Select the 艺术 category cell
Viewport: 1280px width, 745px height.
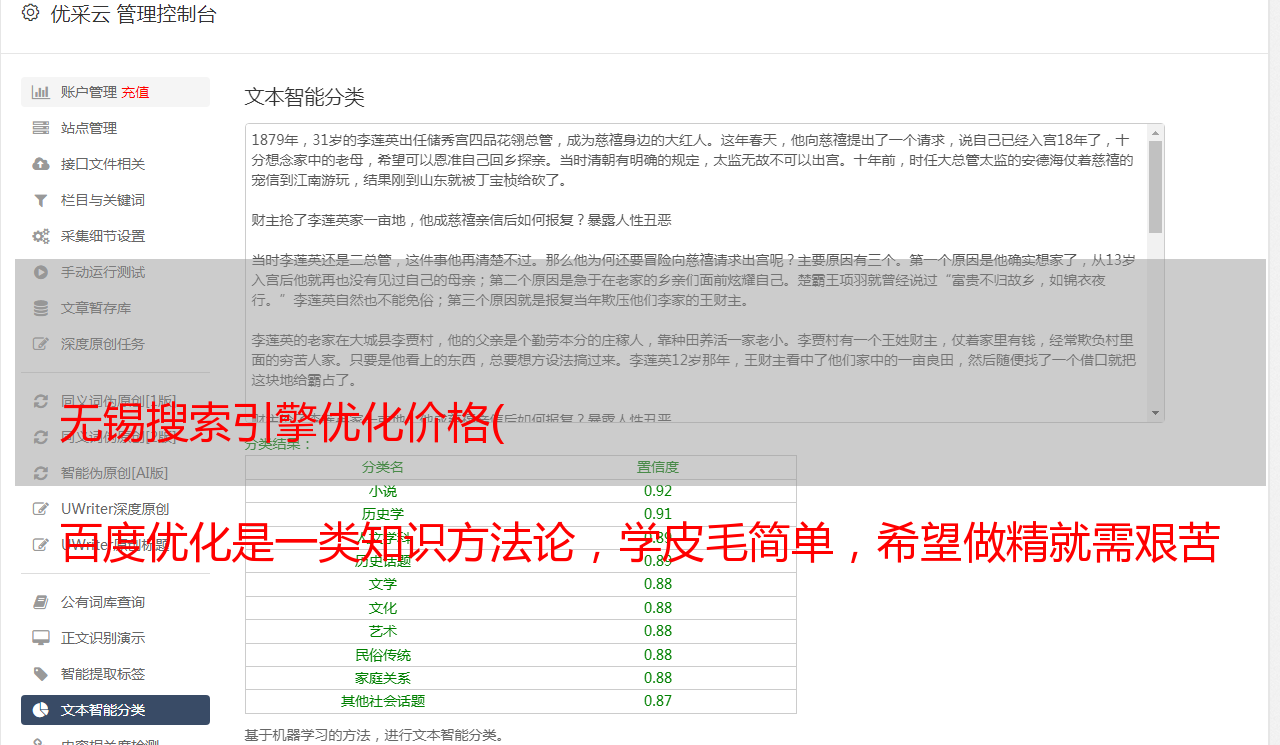(x=383, y=631)
